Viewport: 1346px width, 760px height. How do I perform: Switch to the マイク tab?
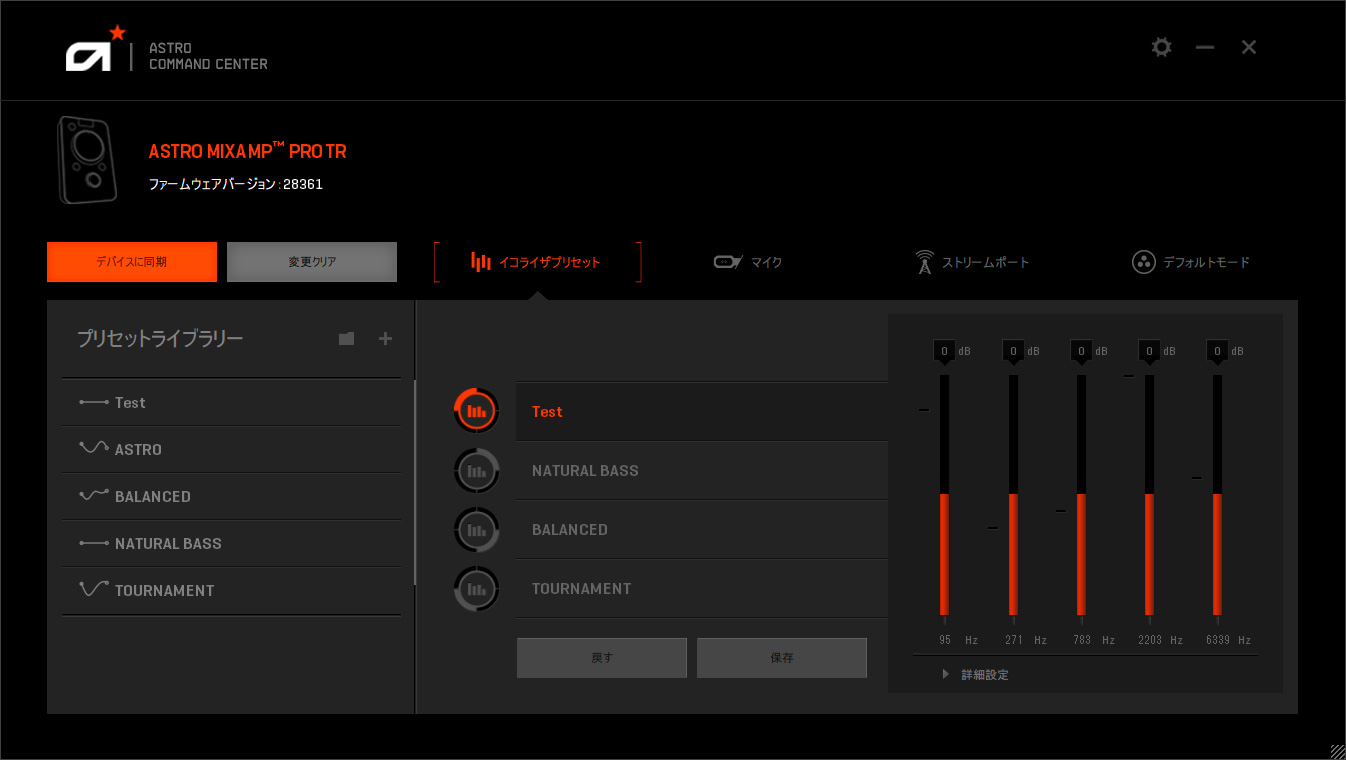[x=748, y=262]
